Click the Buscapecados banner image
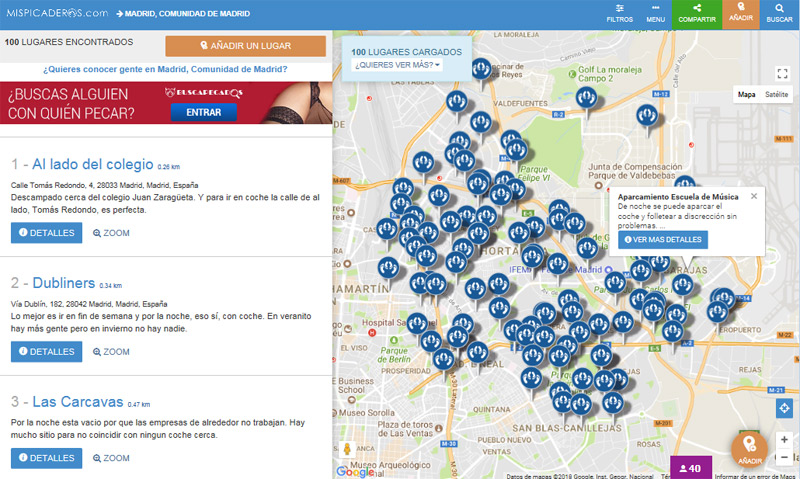800x479 pixels. tap(166, 103)
